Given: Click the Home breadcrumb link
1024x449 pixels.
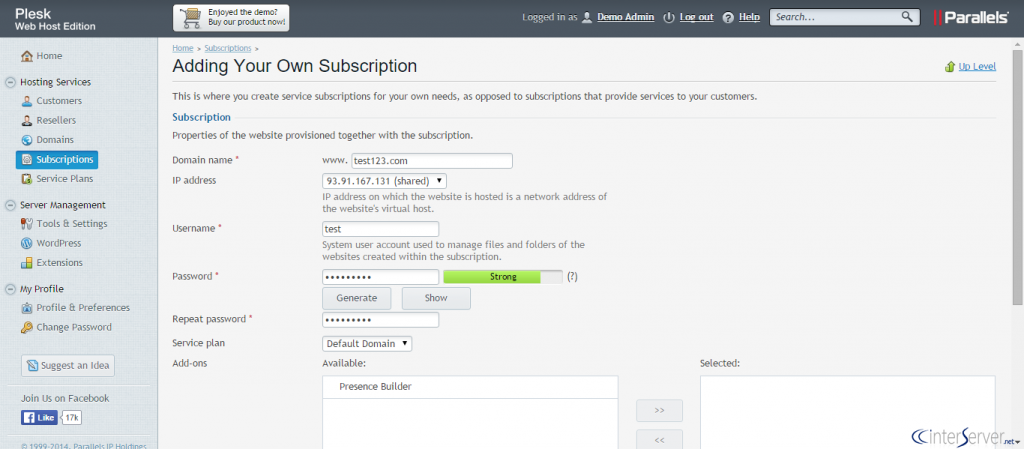Looking at the screenshot, I should [183, 48].
